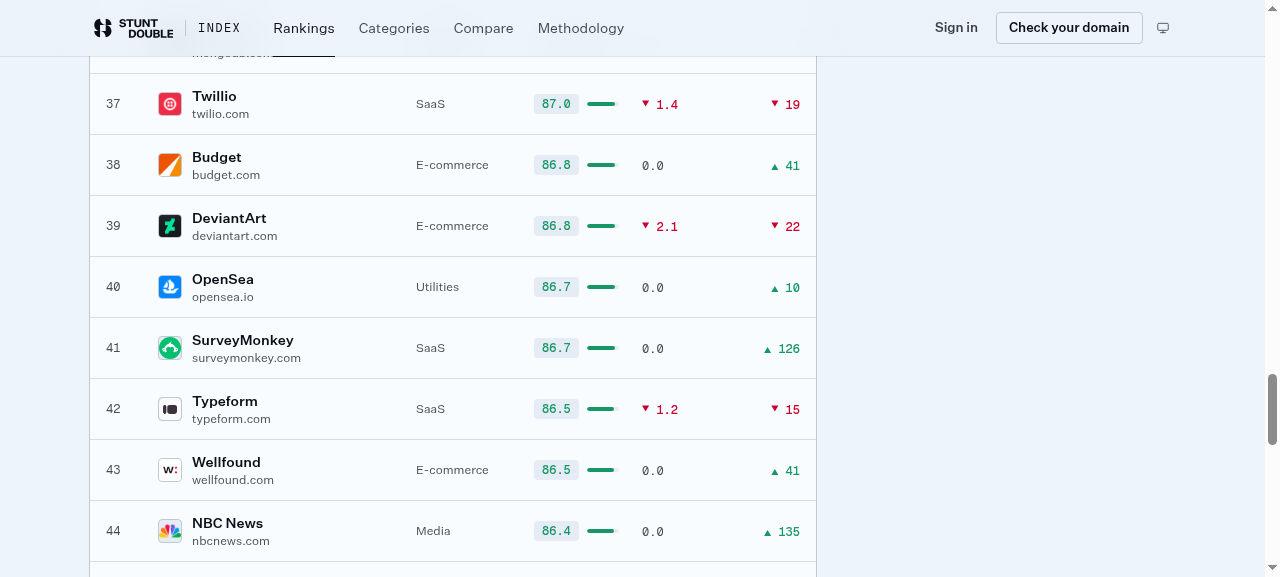
Task: Click NBC News 86.4 score badge
Action: pyautogui.click(x=556, y=531)
